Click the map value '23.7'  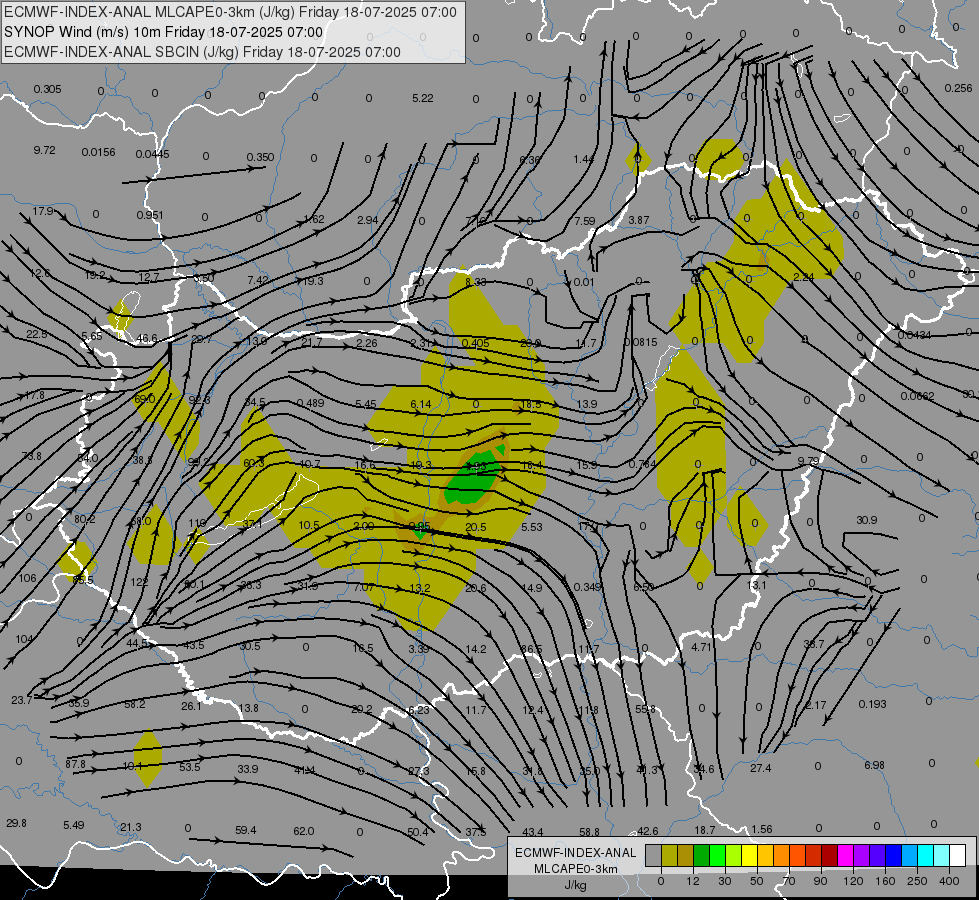pos(22,701)
